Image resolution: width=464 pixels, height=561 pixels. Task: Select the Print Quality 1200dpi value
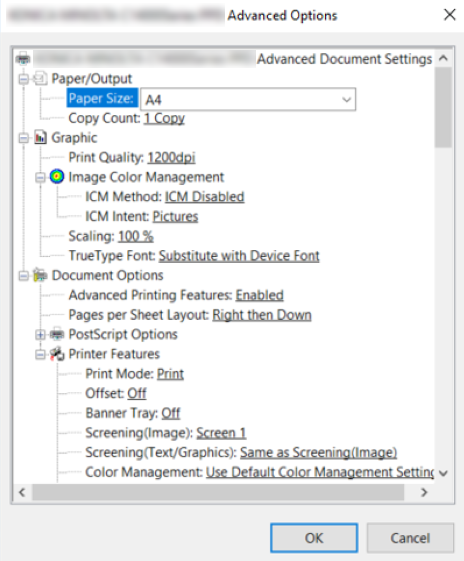tap(171, 157)
